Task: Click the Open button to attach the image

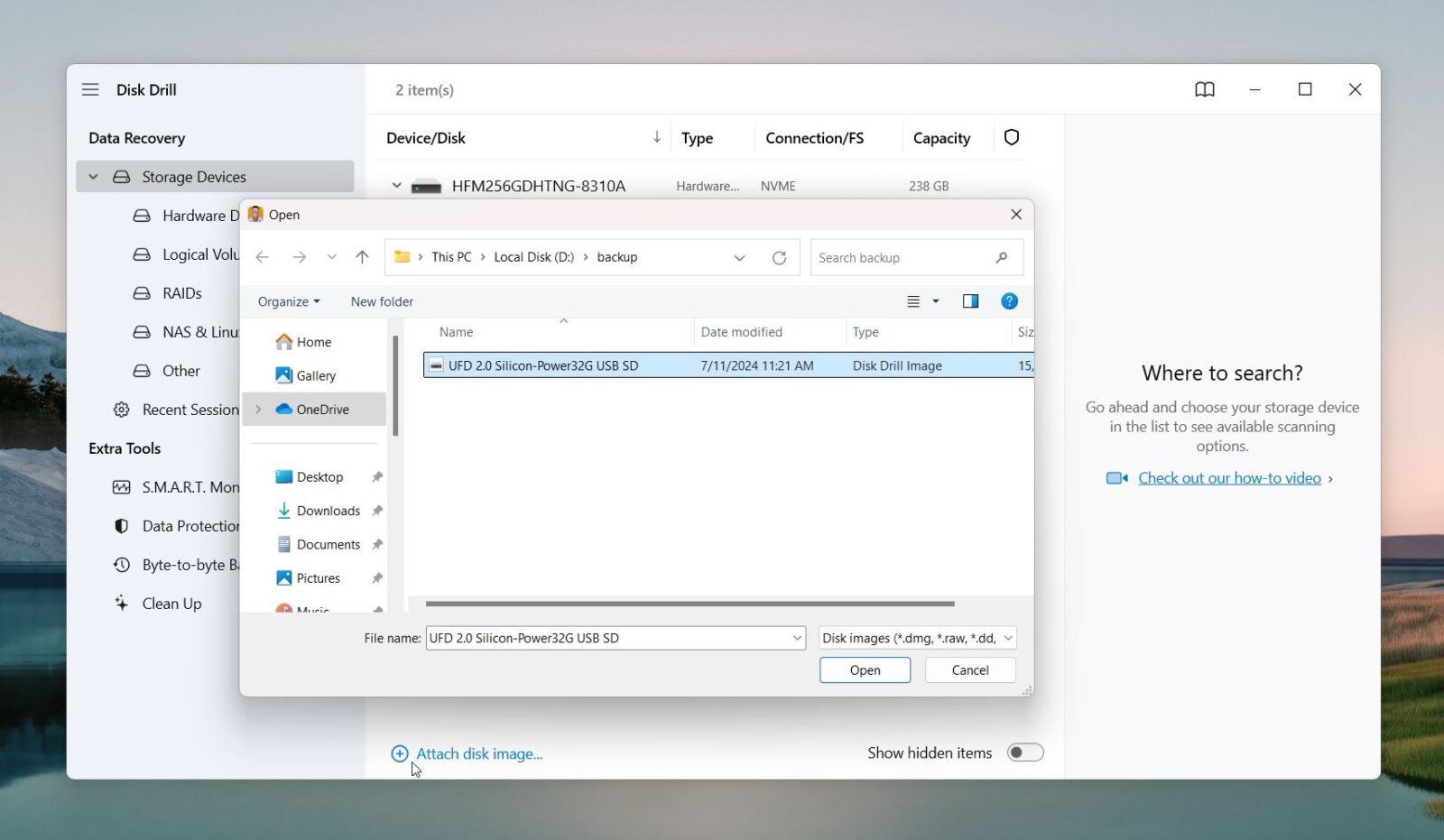Action: 864,669
